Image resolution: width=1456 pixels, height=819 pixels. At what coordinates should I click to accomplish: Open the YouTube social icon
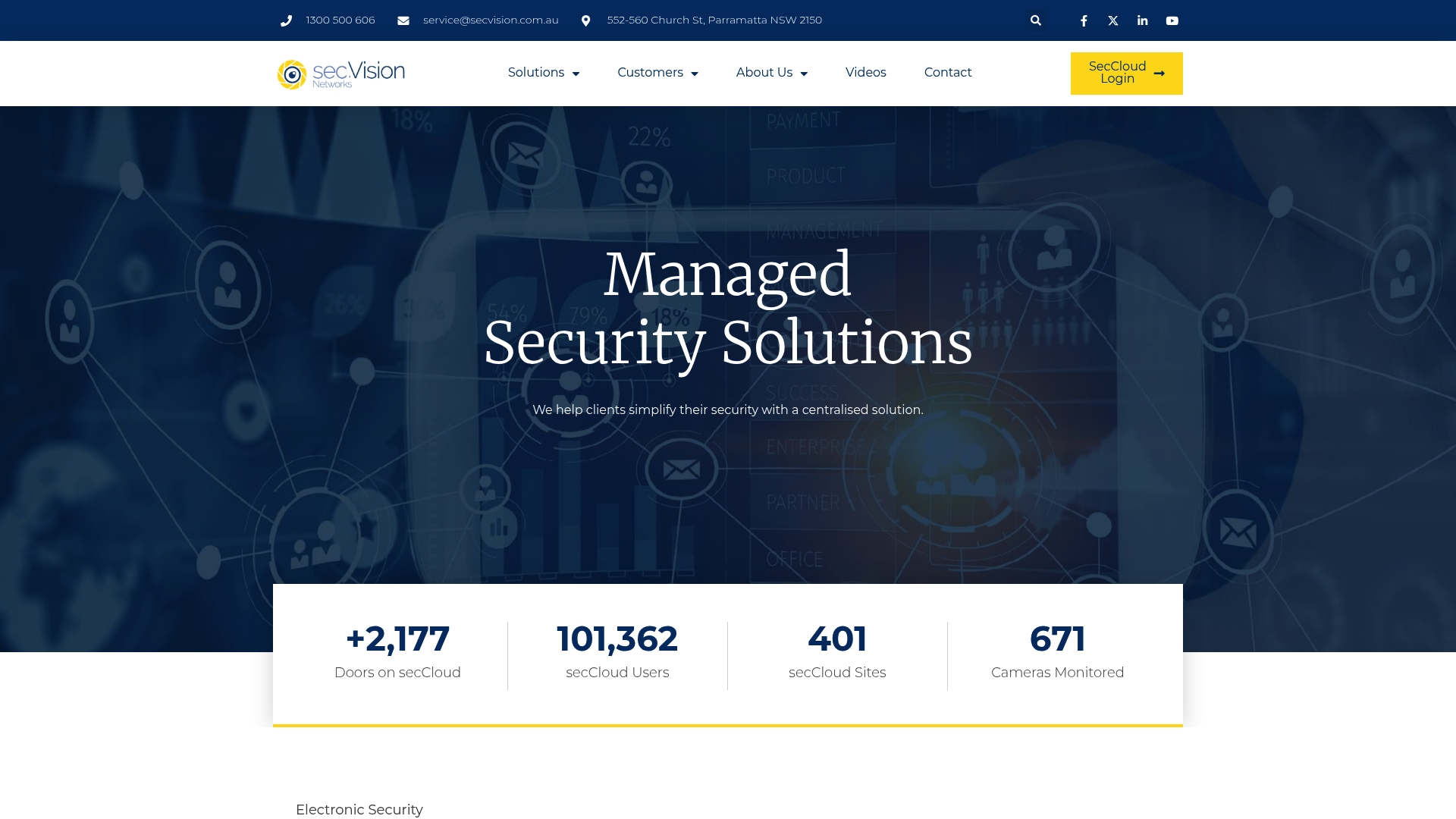1172,21
